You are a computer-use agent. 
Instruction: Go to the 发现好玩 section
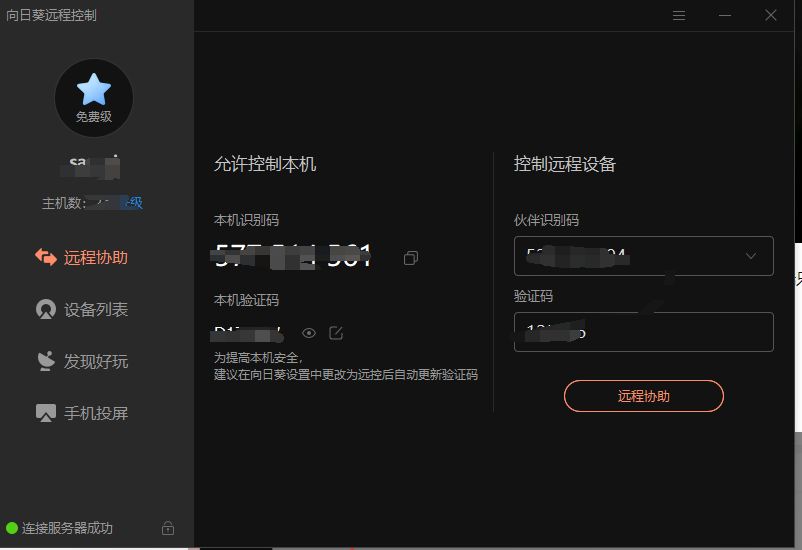pyautogui.click(x=82, y=361)
